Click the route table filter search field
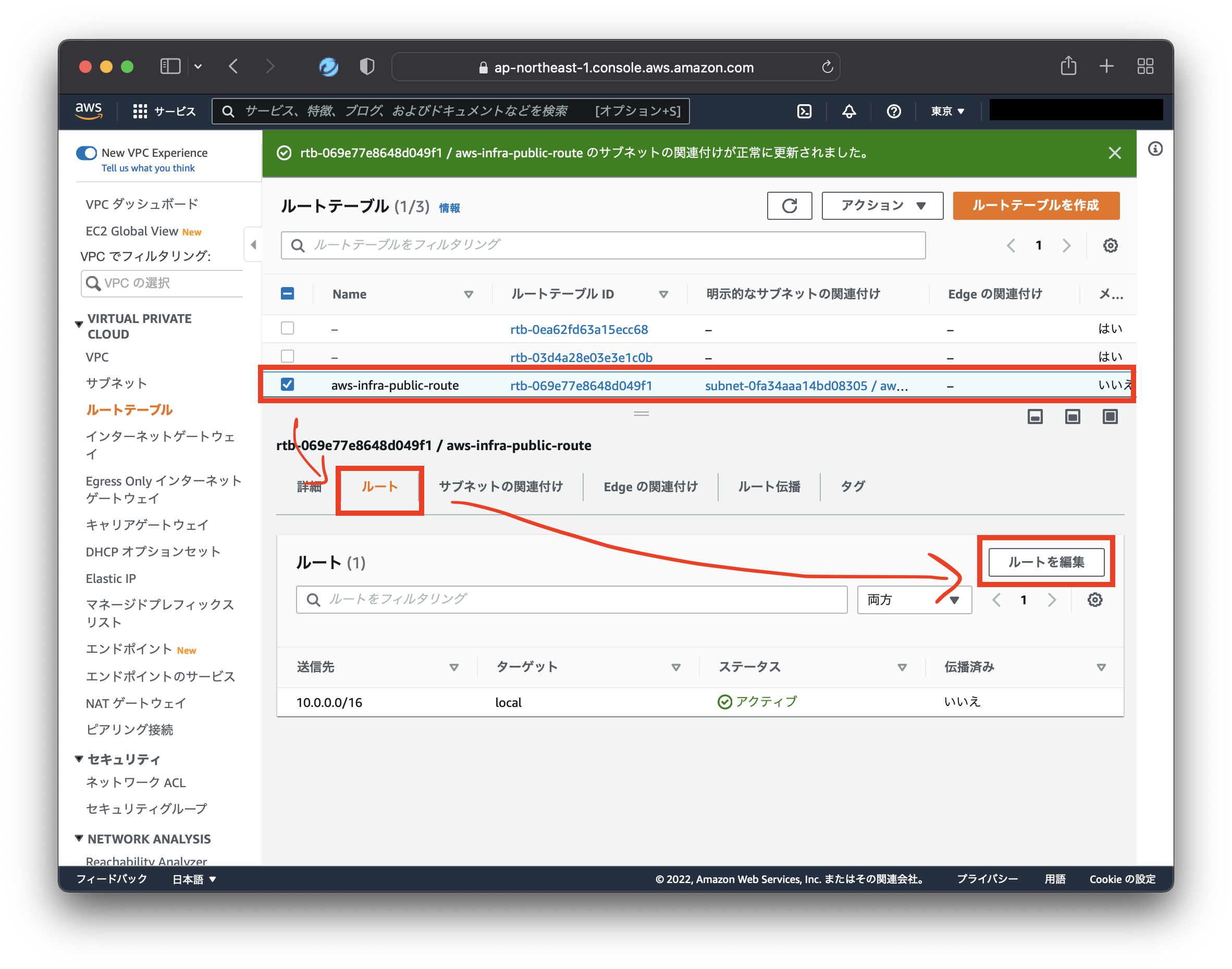 pos(602,245)
